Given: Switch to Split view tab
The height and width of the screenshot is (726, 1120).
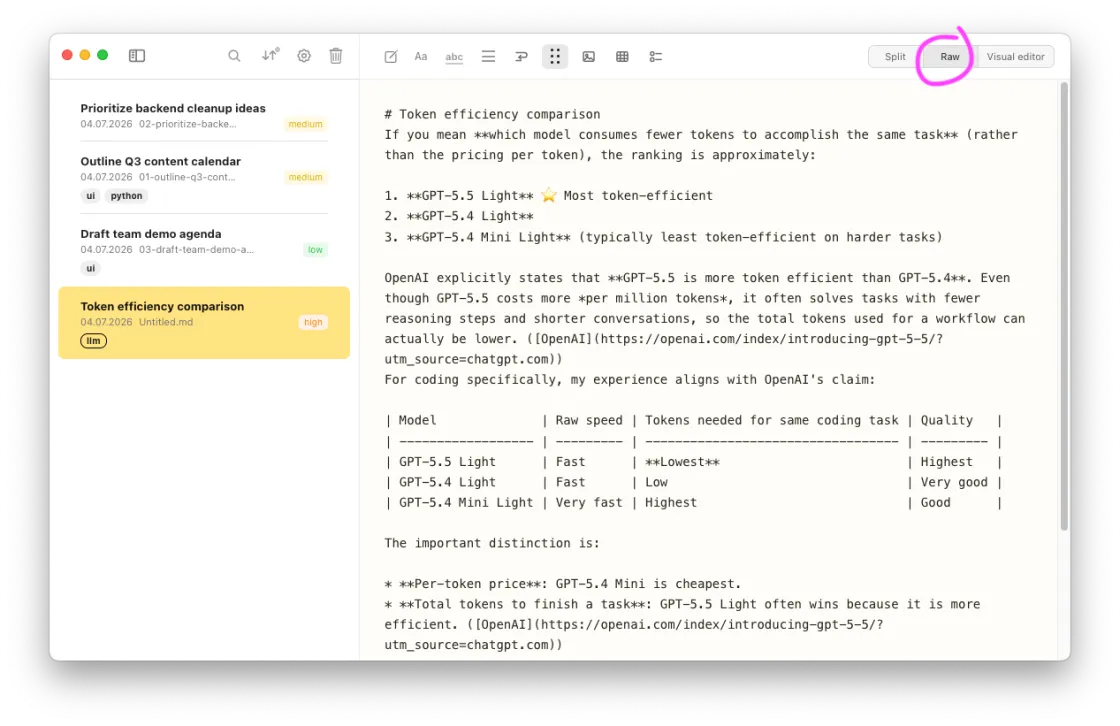Looking at the screenshot, I should [895, 56].
